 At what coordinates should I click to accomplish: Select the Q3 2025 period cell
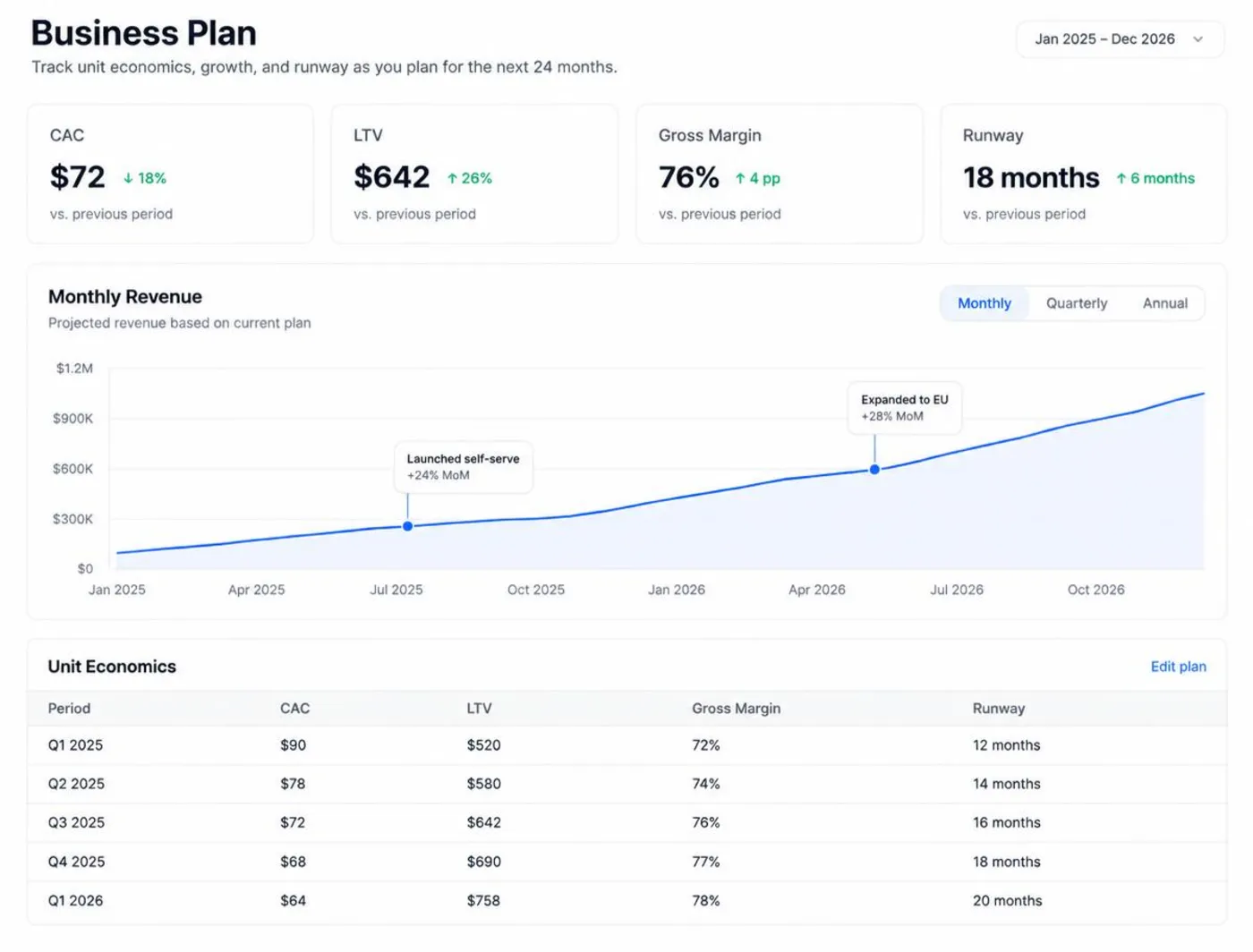76,822
